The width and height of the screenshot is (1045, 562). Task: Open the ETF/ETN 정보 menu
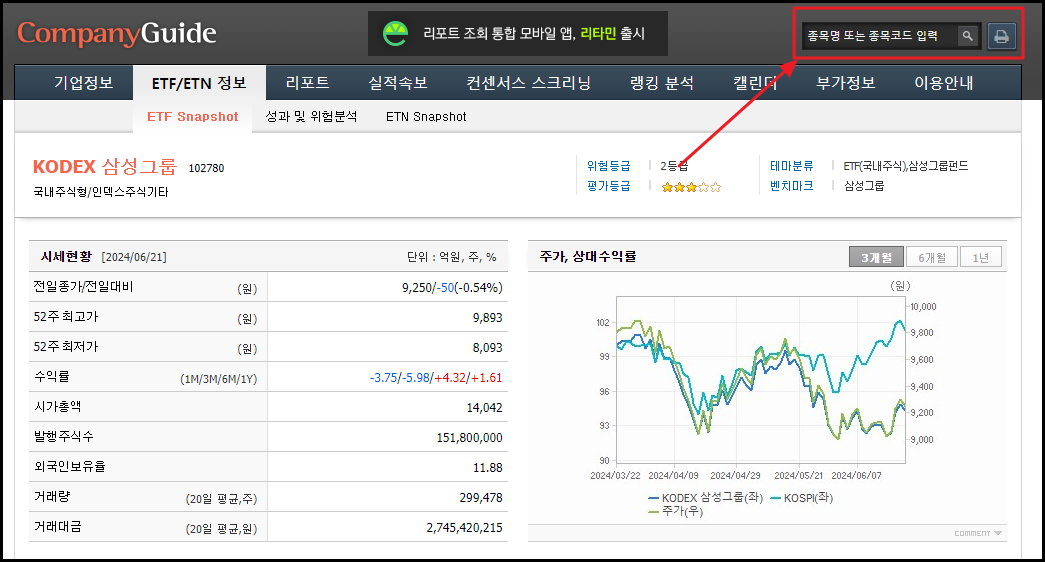[x=199, y=83]
